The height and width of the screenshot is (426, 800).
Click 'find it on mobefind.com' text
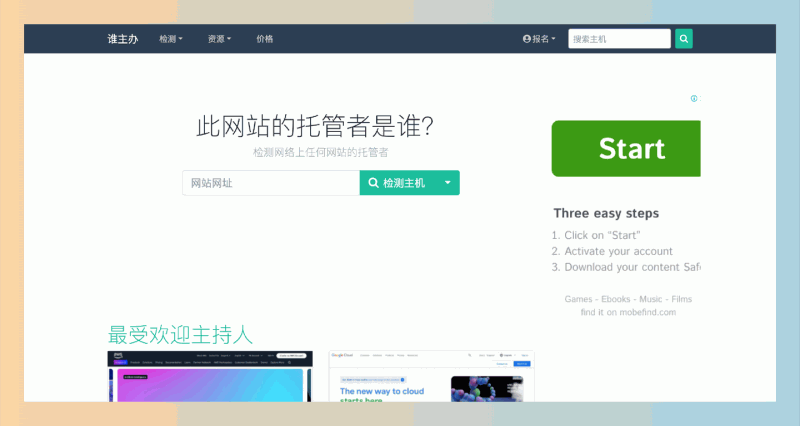pyautogui.click(x=628, y=312)
